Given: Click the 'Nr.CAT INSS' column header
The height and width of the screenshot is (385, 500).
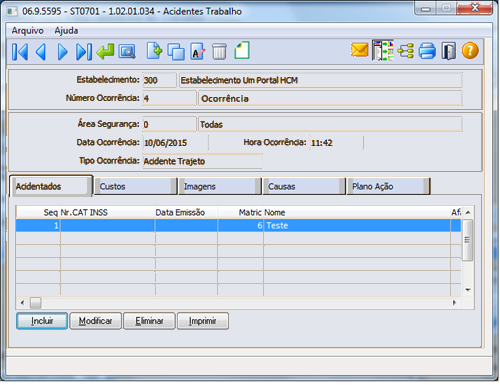Looking at the screenshot, I should 107,212.
